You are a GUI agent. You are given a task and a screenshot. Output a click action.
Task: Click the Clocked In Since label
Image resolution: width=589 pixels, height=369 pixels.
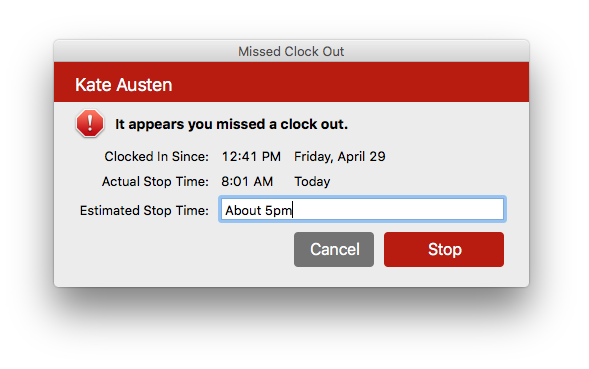(x=156, y=156)
